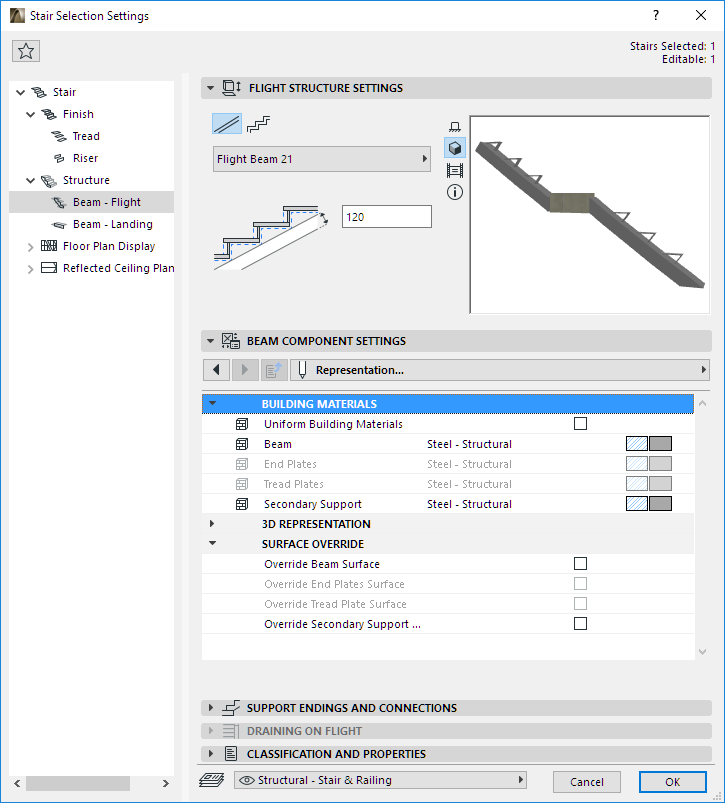Click the Support Endings panel icon
Image resolution: width=725 pixels, height=803 pixels.
tap(231, 708)
